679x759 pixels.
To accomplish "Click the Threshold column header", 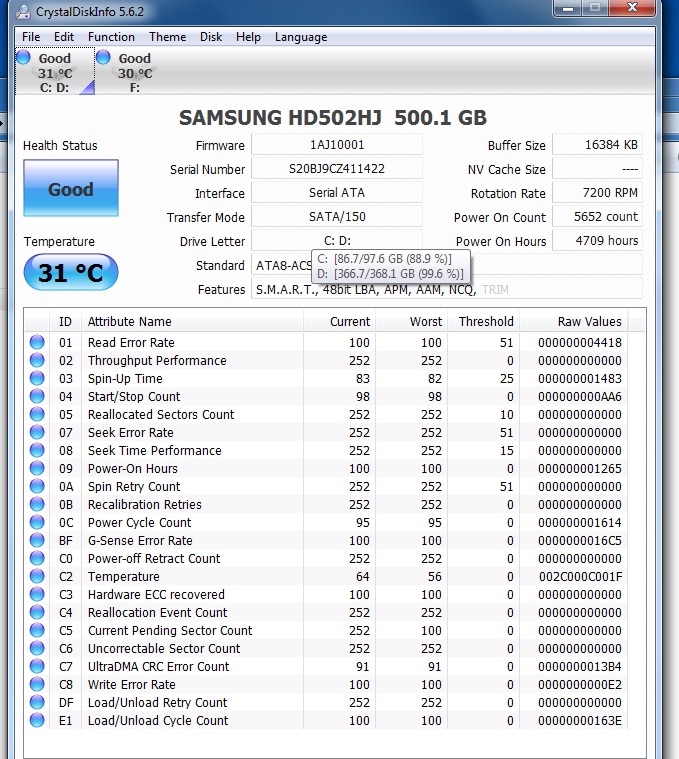I will (x=483, y=321).
